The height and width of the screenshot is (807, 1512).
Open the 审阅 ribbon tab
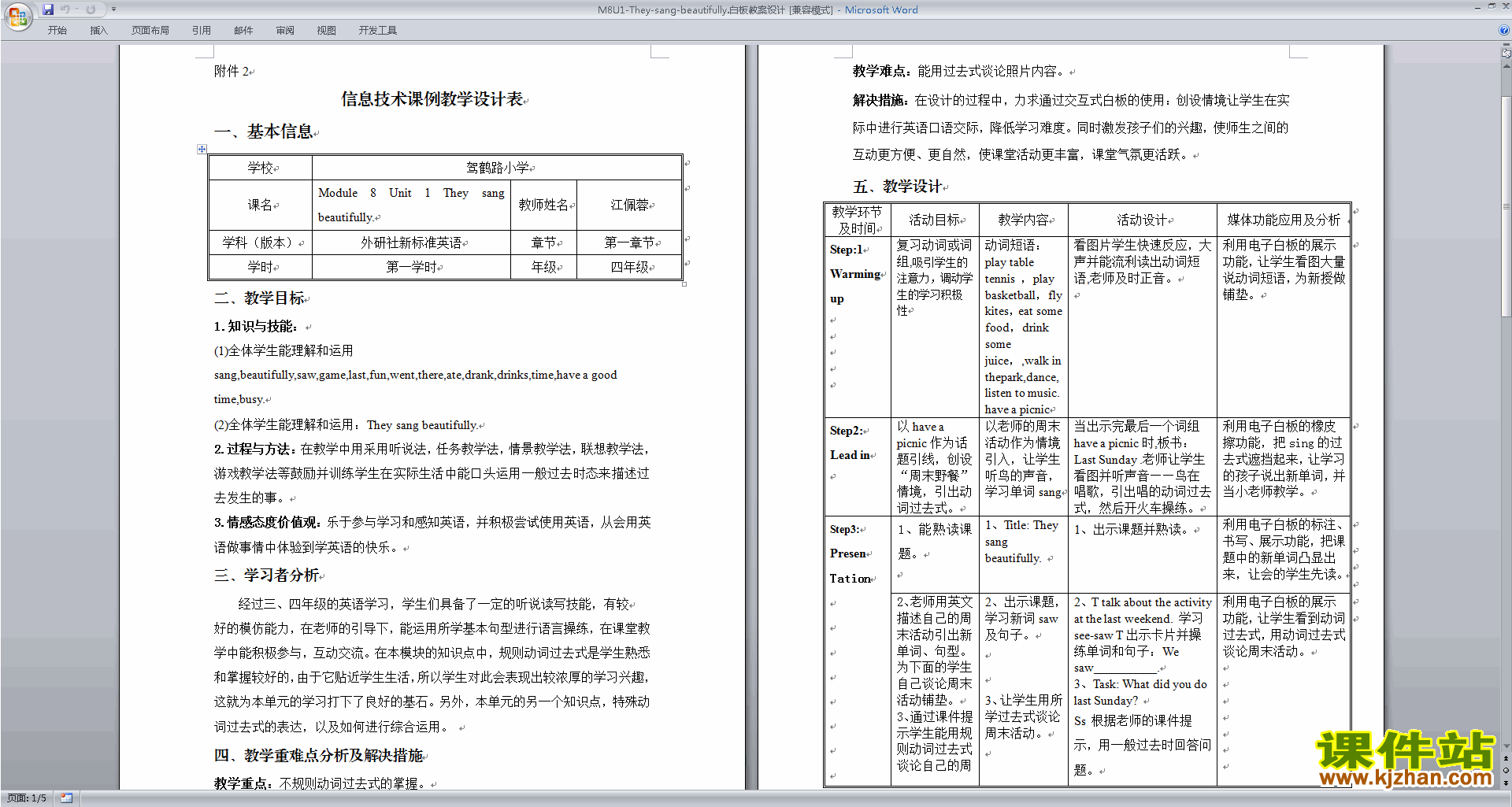(285, 31)
